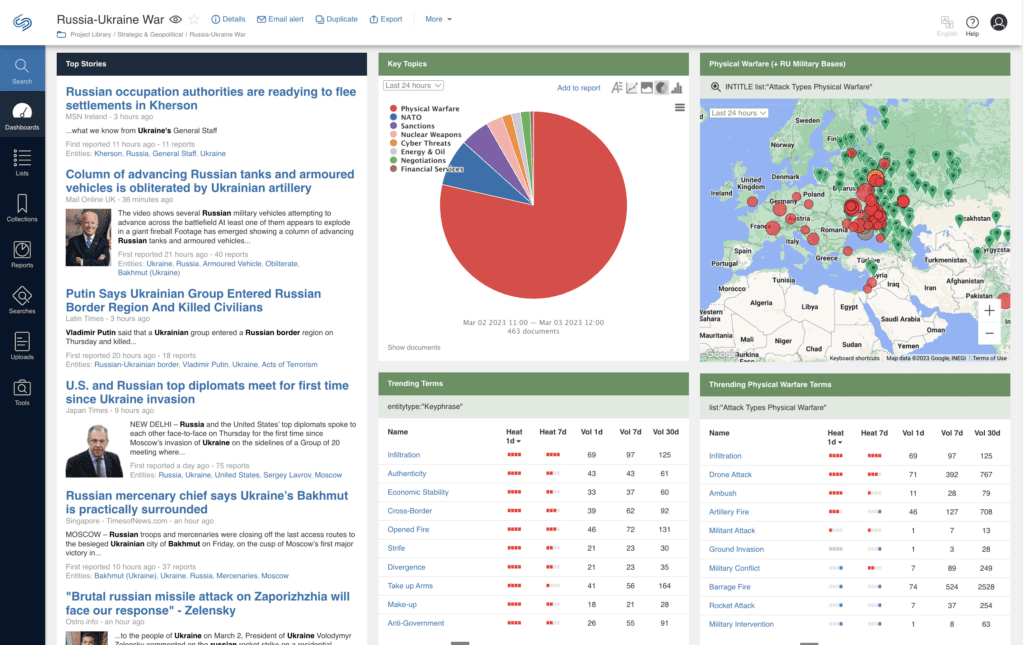This screenshot has height=645, width=1024.
Task: Toggle Sanctions legend series in chart
Action: click(412, 126)
